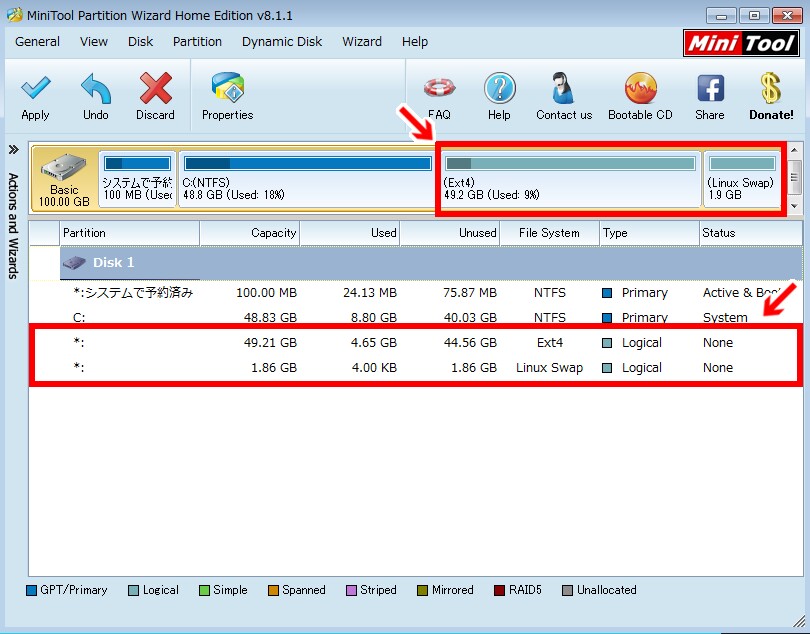Open the FAQ lifebuoy icon
The height and width of the screenshot is (634, 810).
point(440,88)
